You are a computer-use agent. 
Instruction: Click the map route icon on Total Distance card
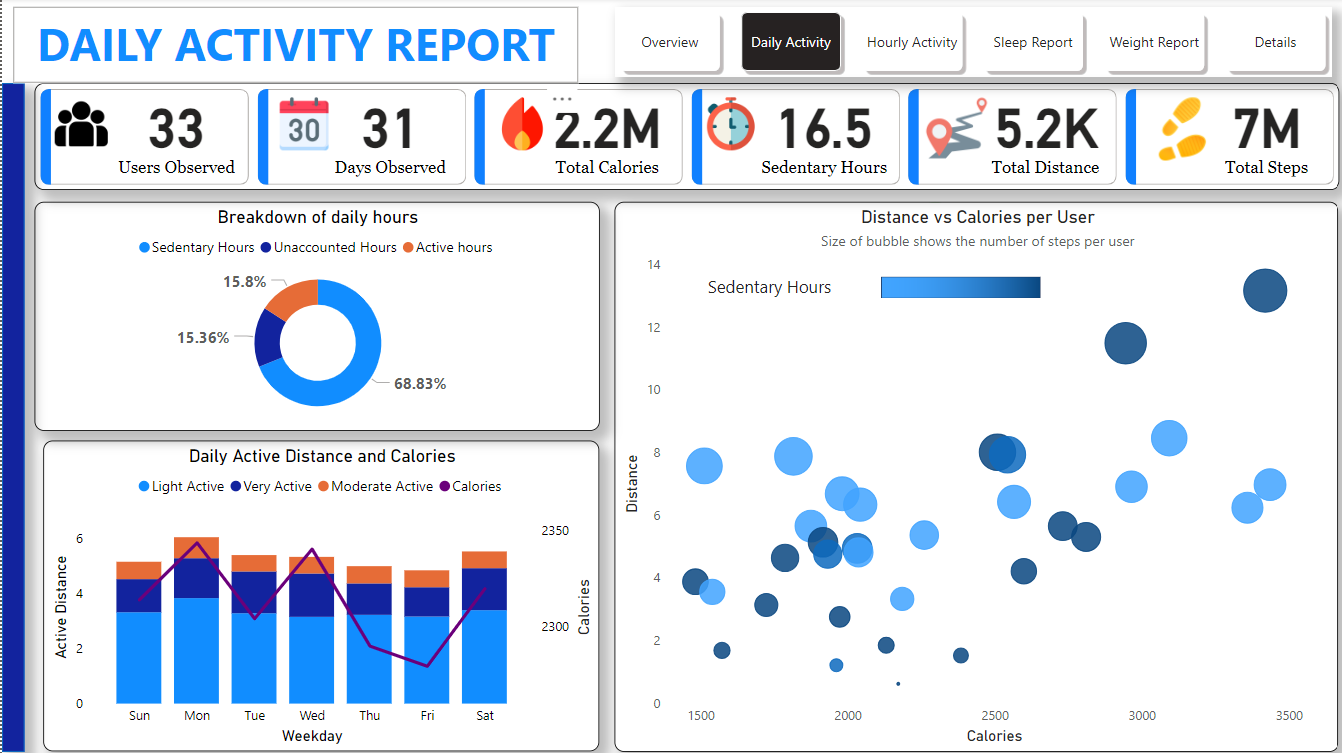pyautogui.click(x=954, y=128)
